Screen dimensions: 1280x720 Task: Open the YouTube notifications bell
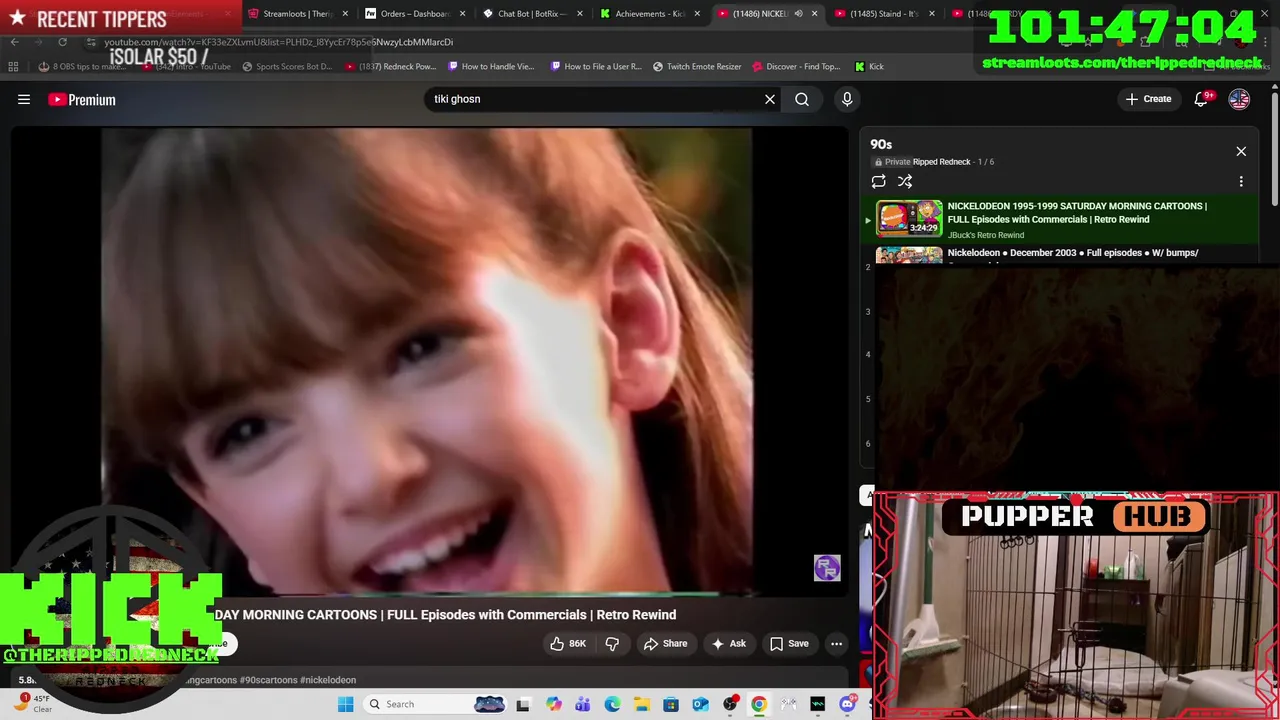(1203, 99)
